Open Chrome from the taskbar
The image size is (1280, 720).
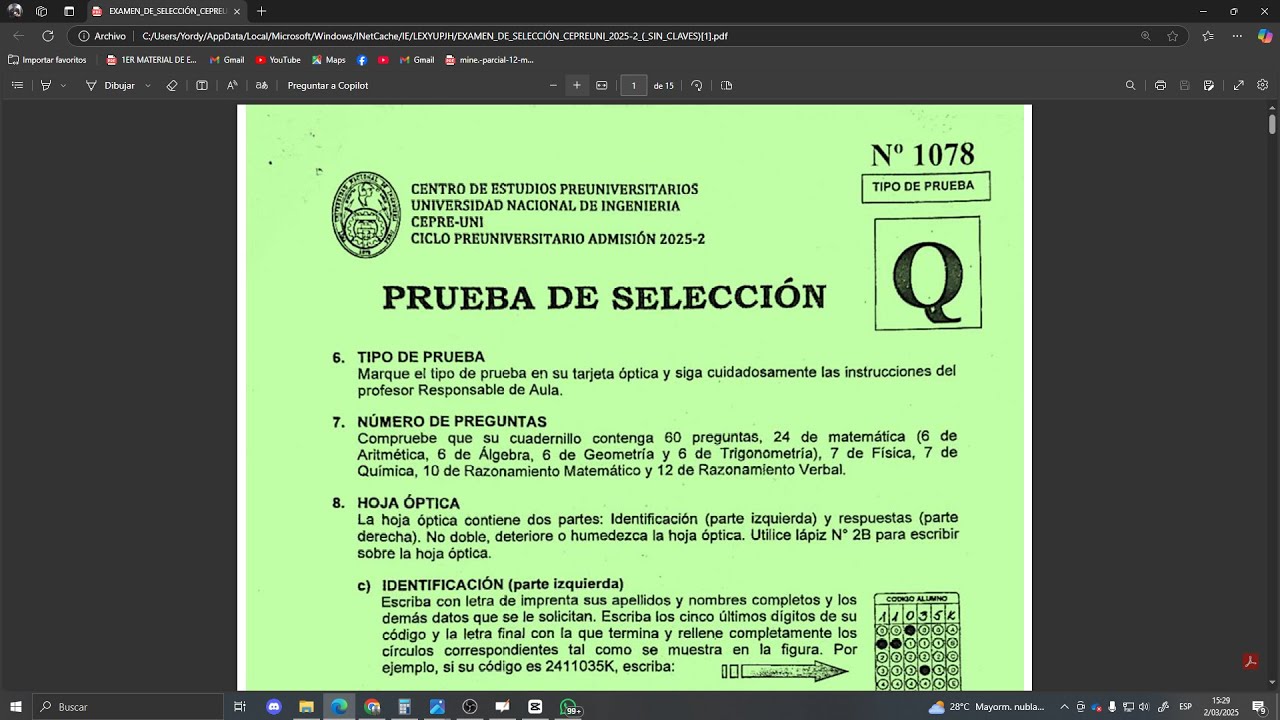(x=372, y=707)
